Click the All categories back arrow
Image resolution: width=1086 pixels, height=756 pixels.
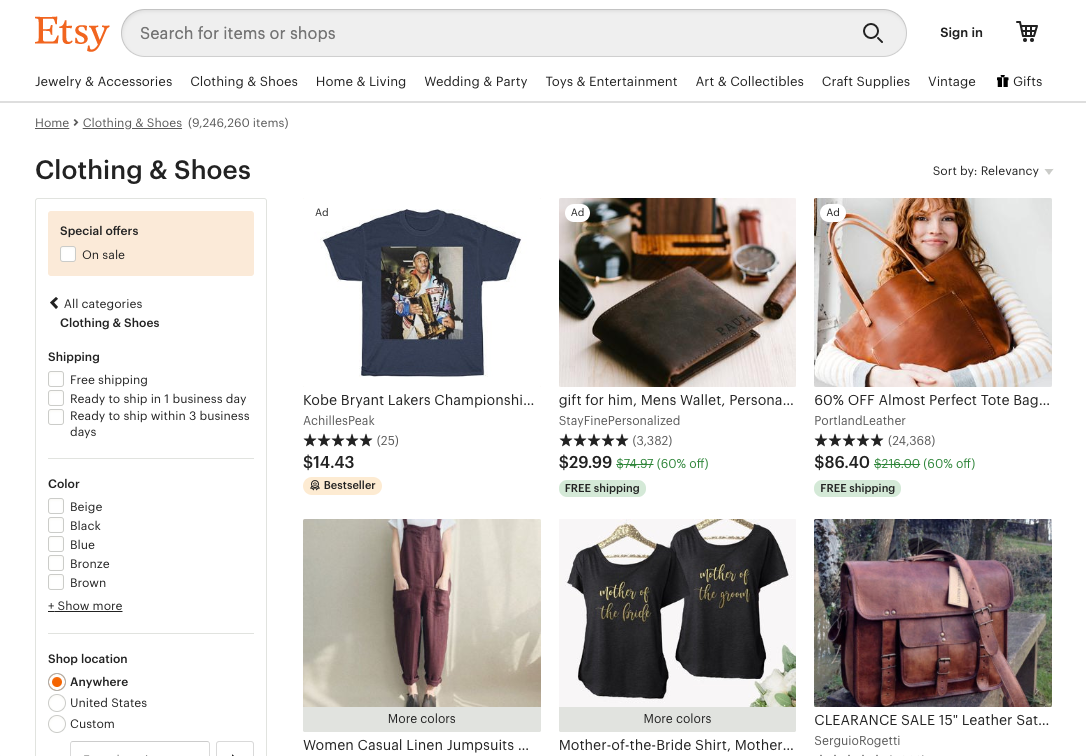tap(54, 303)
